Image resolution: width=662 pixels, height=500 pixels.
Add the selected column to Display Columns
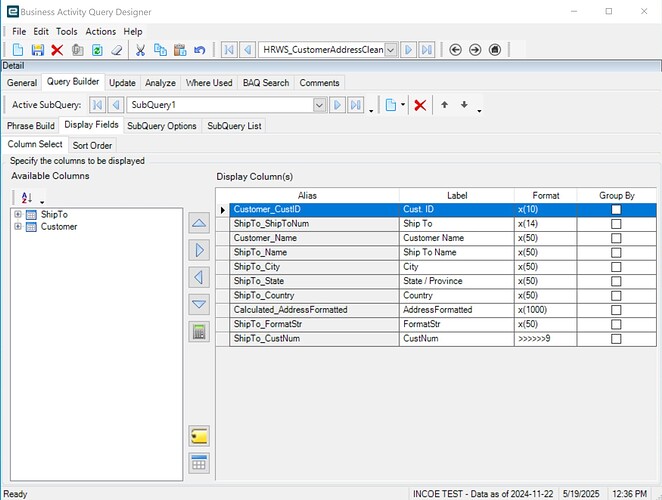pos(199,250)
